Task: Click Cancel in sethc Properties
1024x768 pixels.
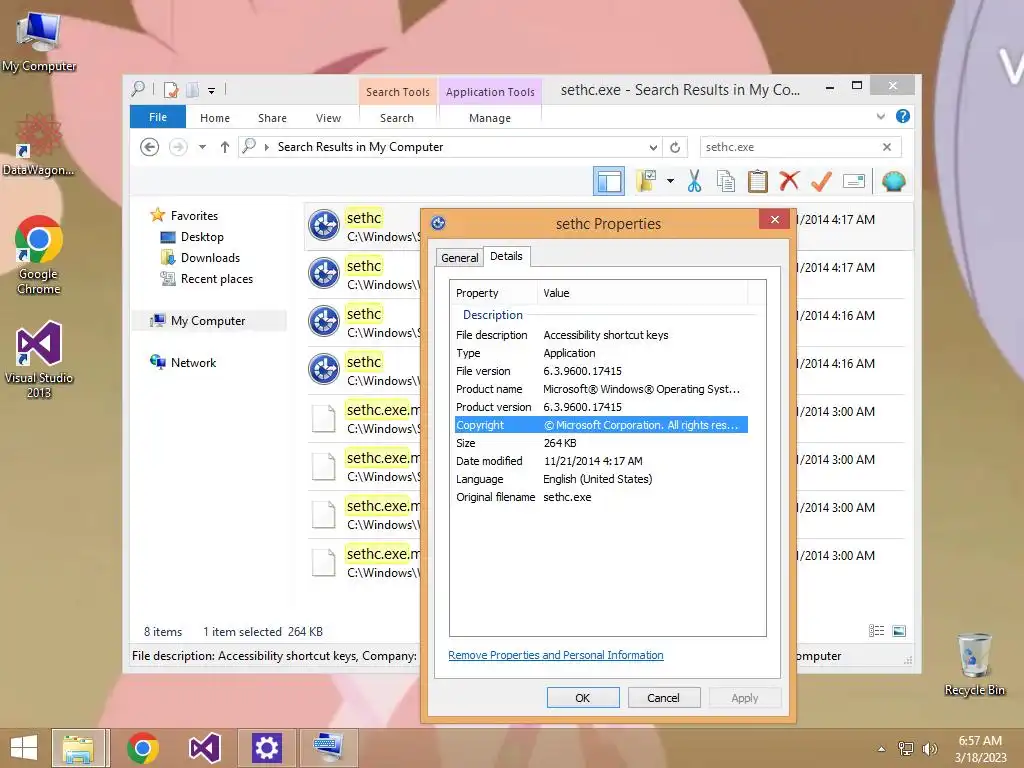Action: [x=664, y=697]
